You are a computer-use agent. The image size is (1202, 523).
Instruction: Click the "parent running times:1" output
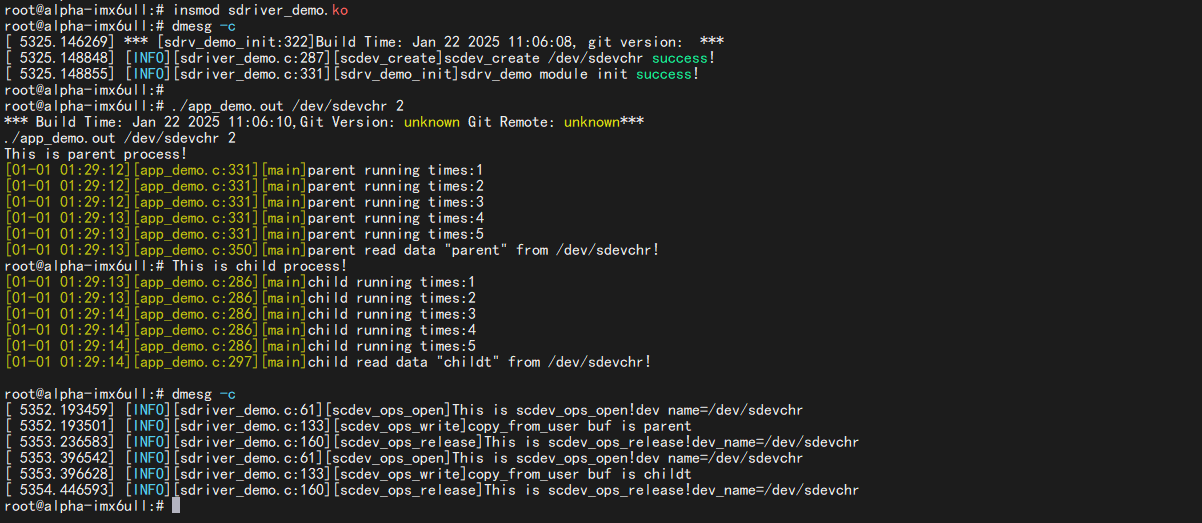[395, 170]
